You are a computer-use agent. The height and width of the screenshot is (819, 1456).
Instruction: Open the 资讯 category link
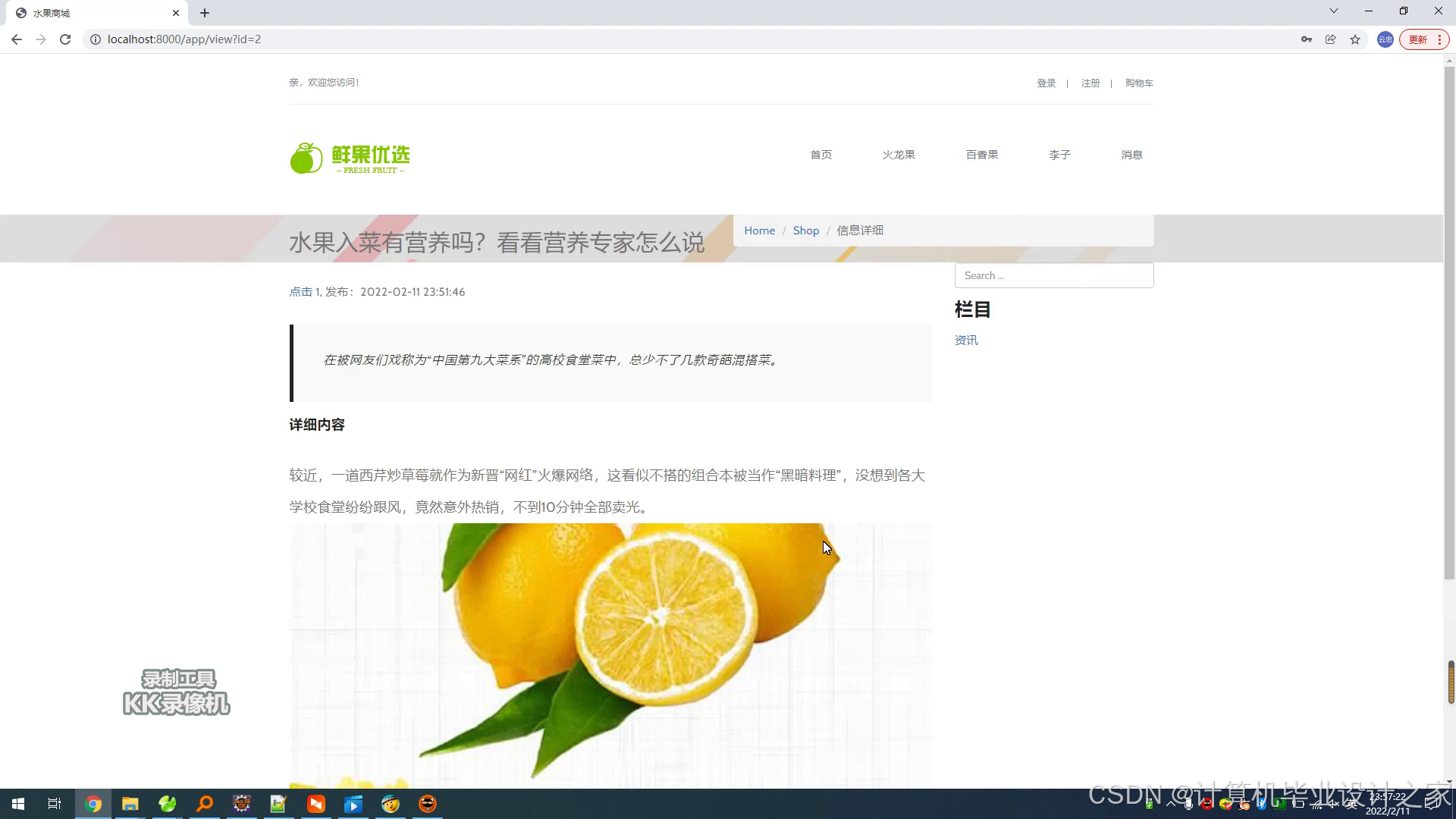tap(966, 340)
